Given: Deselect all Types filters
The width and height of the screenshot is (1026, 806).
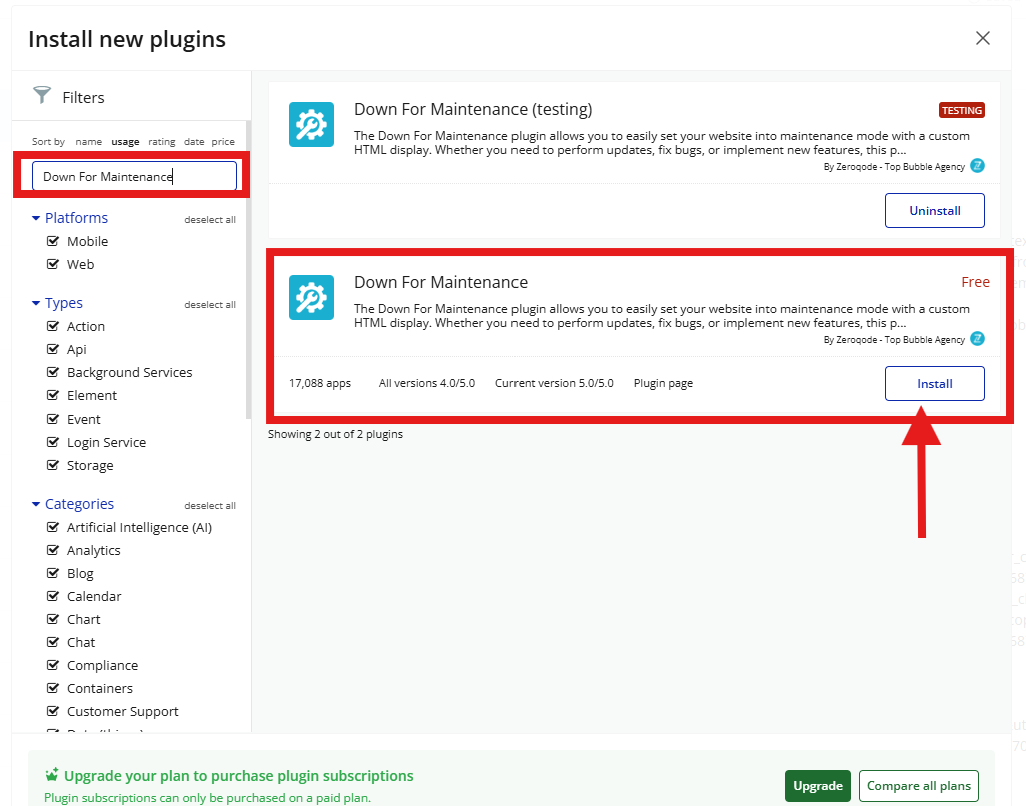Looking at the screenshot, I should (x=210, y=305).
